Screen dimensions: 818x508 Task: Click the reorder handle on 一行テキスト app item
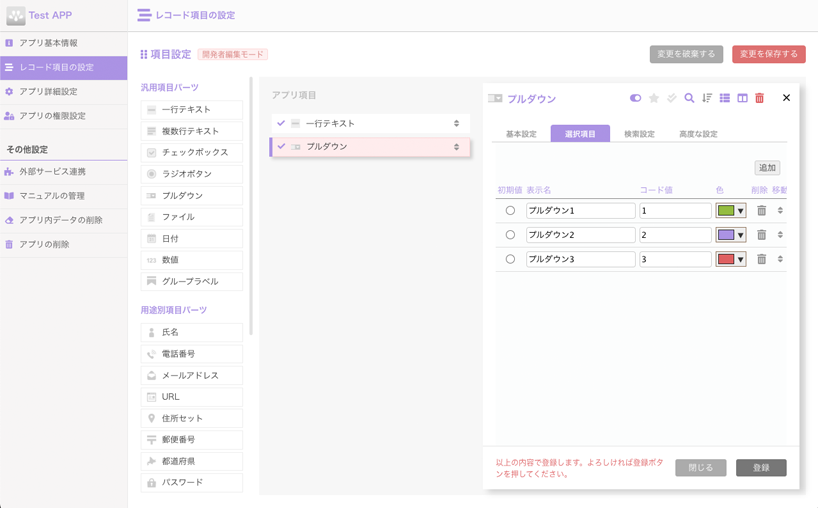point(456,124)
